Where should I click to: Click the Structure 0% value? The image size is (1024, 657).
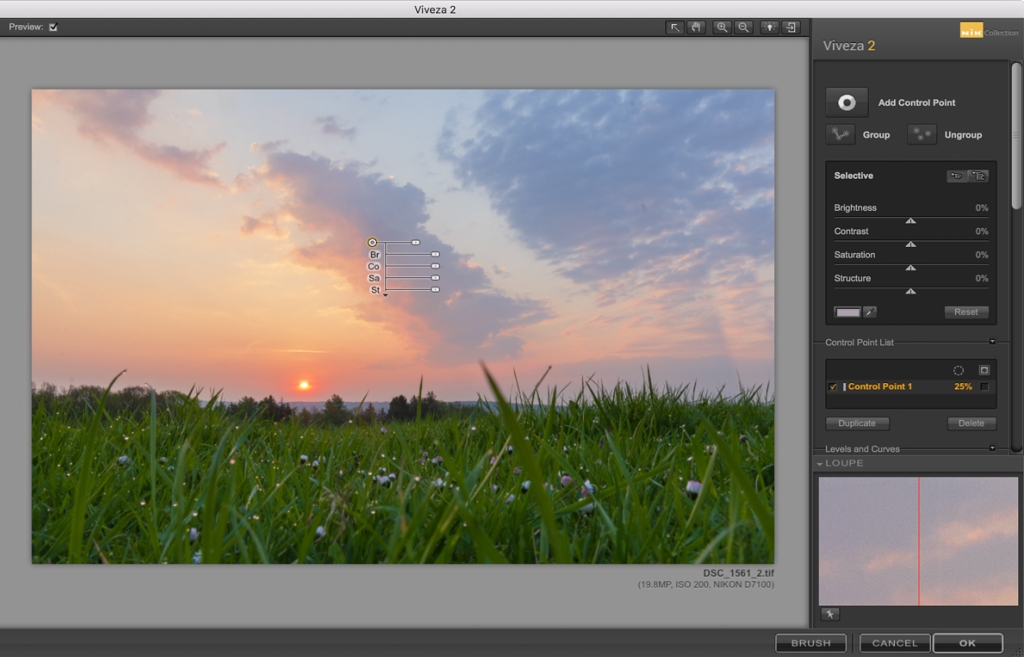[x=982, y=278]
